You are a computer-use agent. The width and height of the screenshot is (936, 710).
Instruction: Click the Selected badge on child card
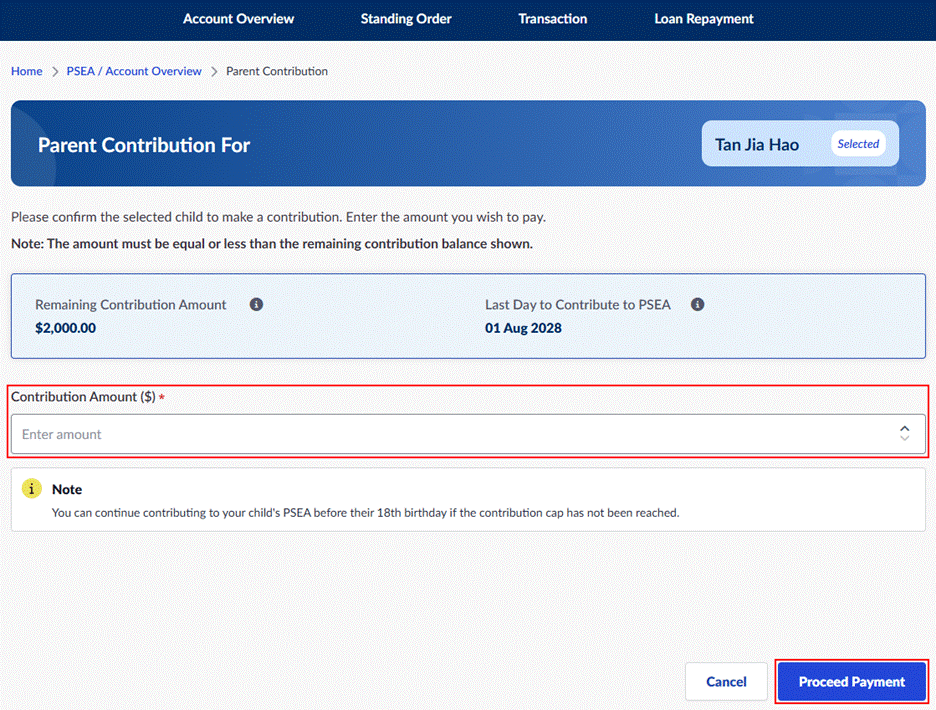pyautogui.click(x=858, y=144)
